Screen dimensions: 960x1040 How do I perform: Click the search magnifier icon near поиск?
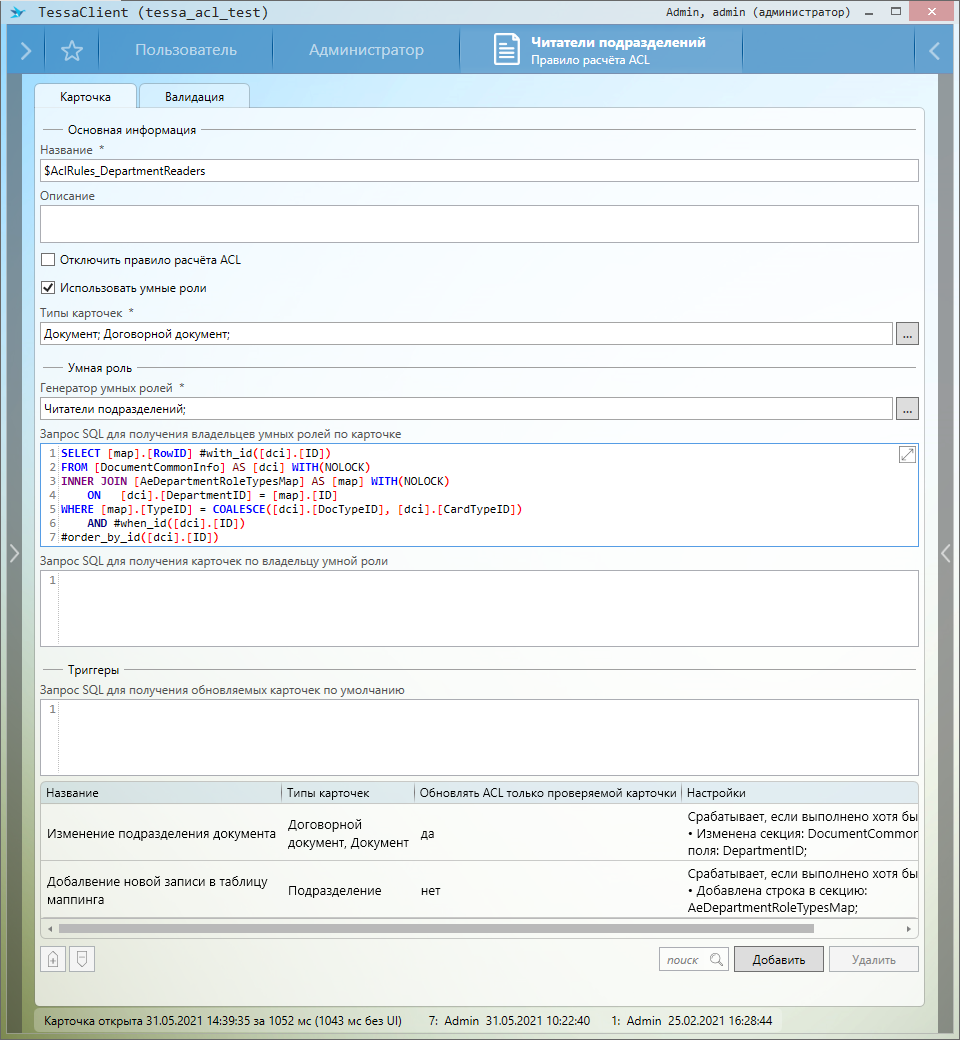716,959
